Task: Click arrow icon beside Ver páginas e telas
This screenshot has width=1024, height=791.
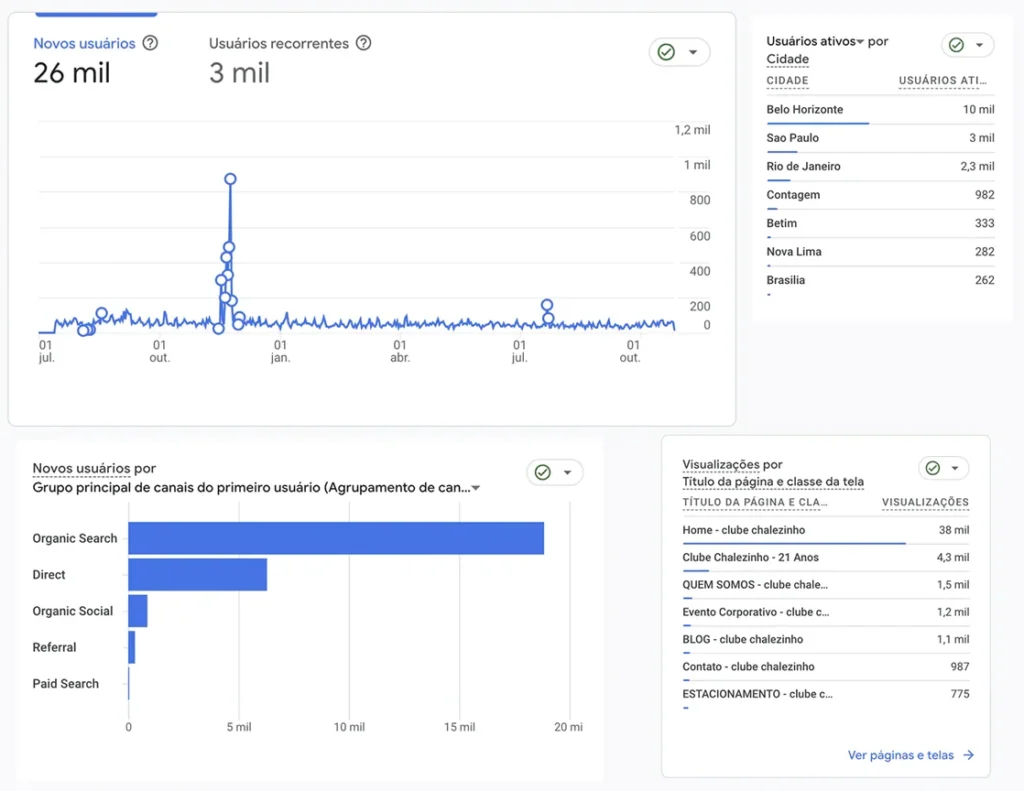Action: pyautogui.click(x=968, y=755)
